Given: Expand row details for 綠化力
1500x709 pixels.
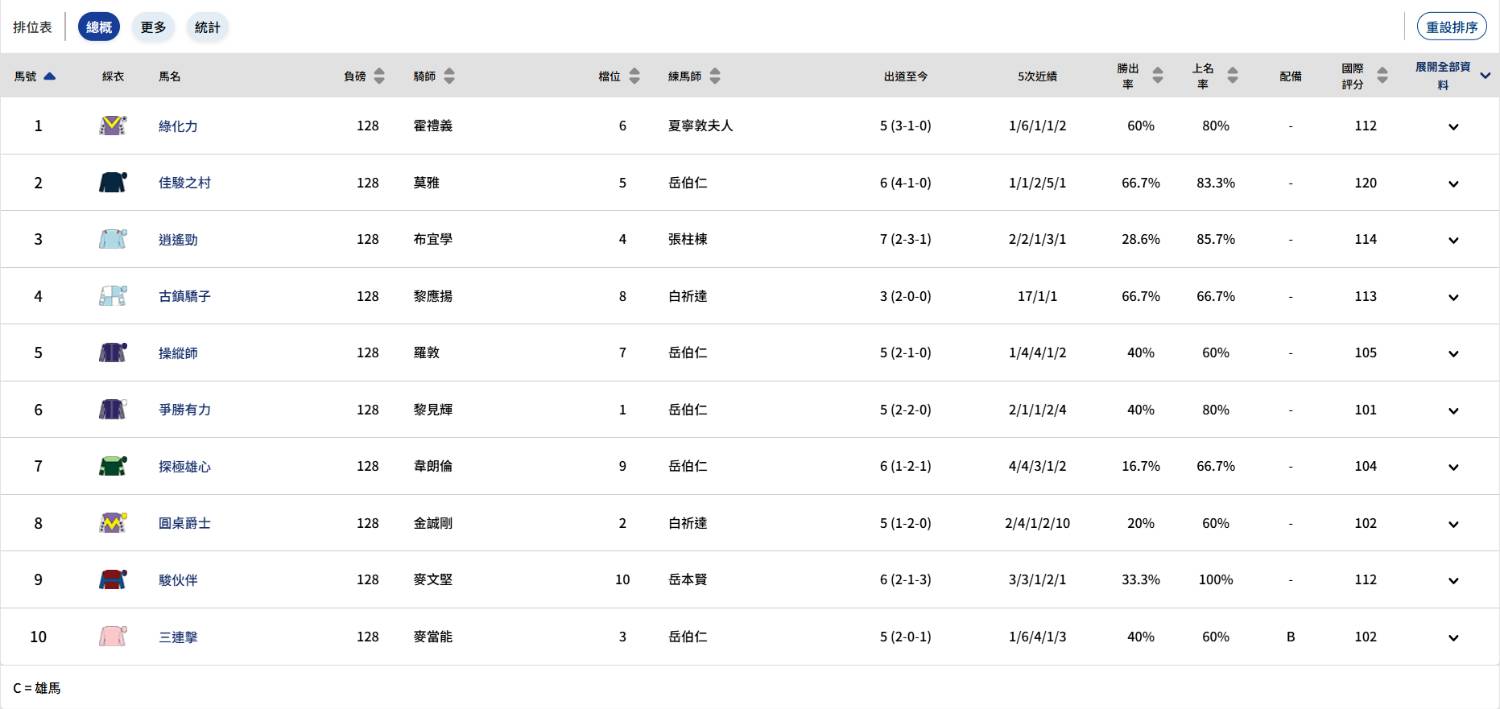Looking at the screenshot, I should click(1453, 127).
